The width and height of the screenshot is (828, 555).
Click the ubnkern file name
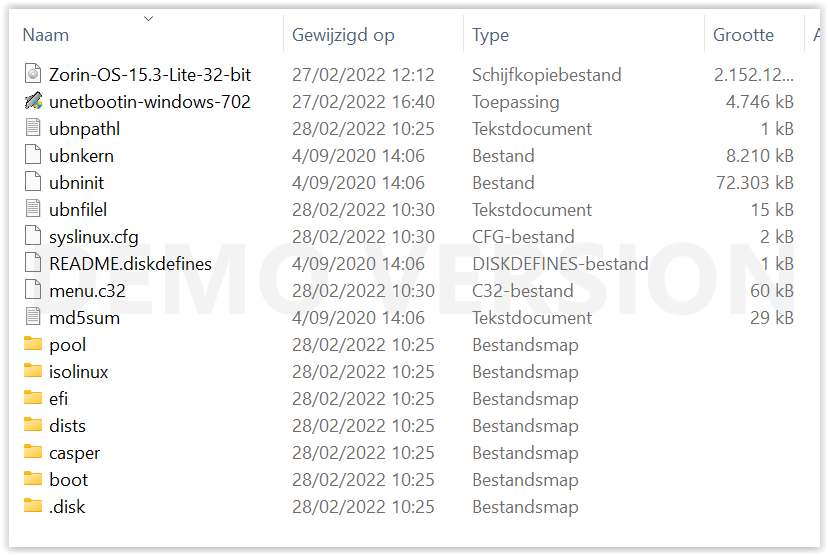[x=81, y=156]
